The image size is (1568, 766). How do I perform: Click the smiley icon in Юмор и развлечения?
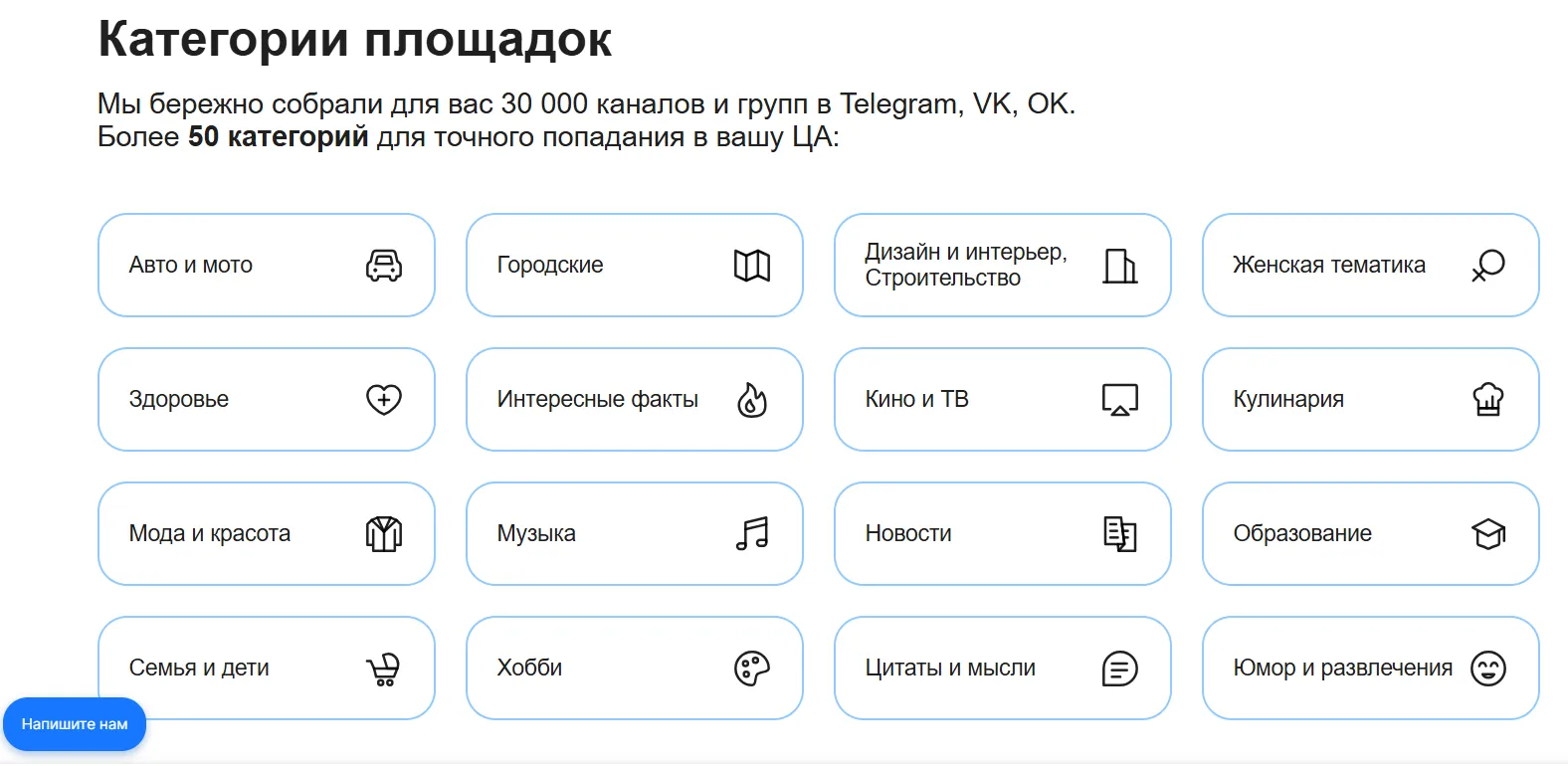pos(1488,669)
